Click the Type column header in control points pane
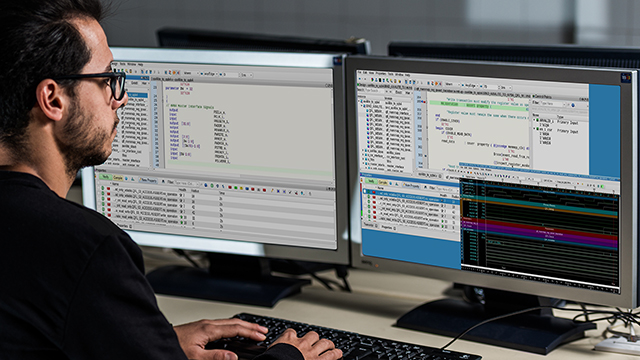This screenshot has width=640, height=360. [560, 116]
